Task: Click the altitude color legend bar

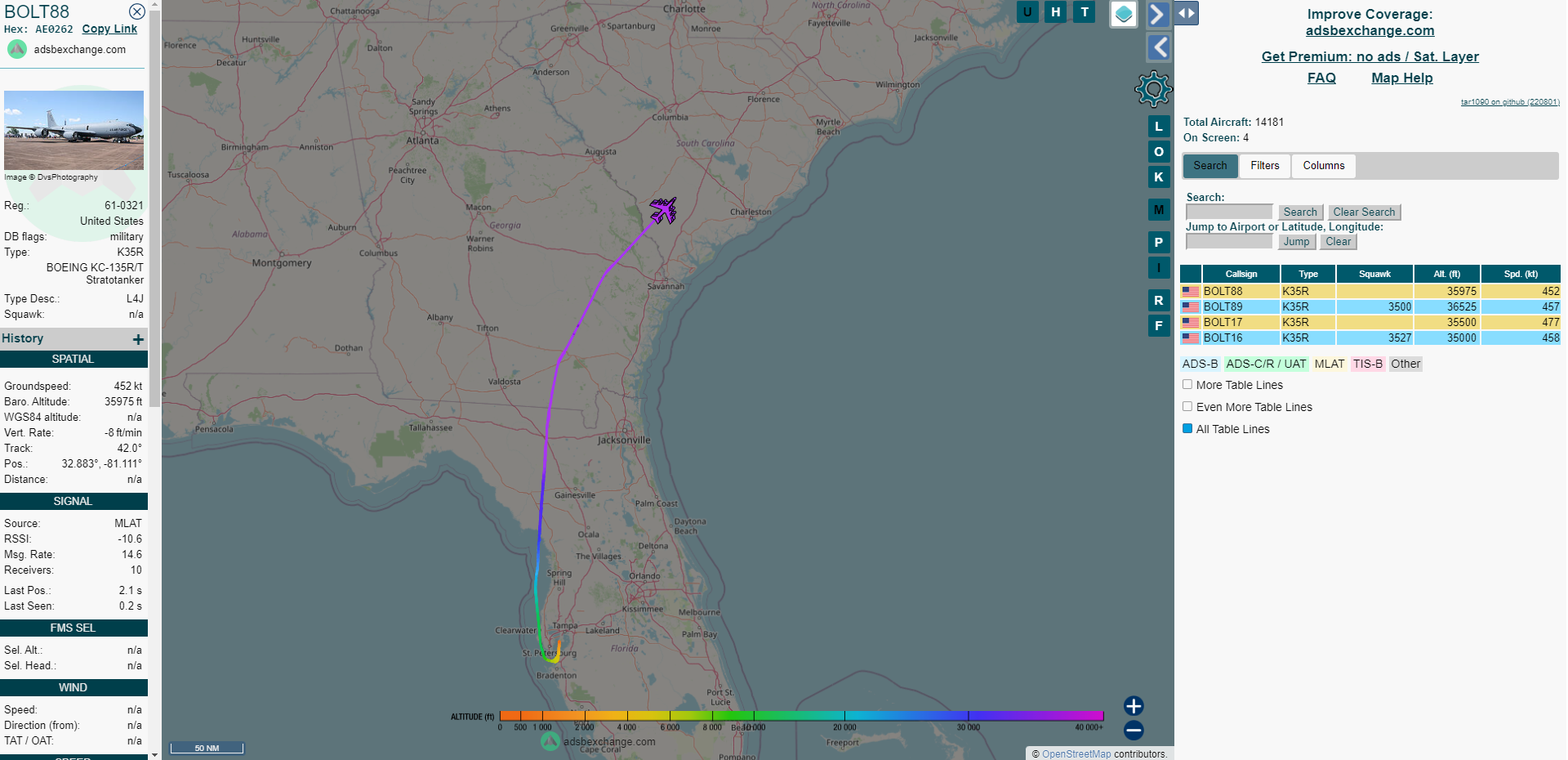Action: [801, 716]
